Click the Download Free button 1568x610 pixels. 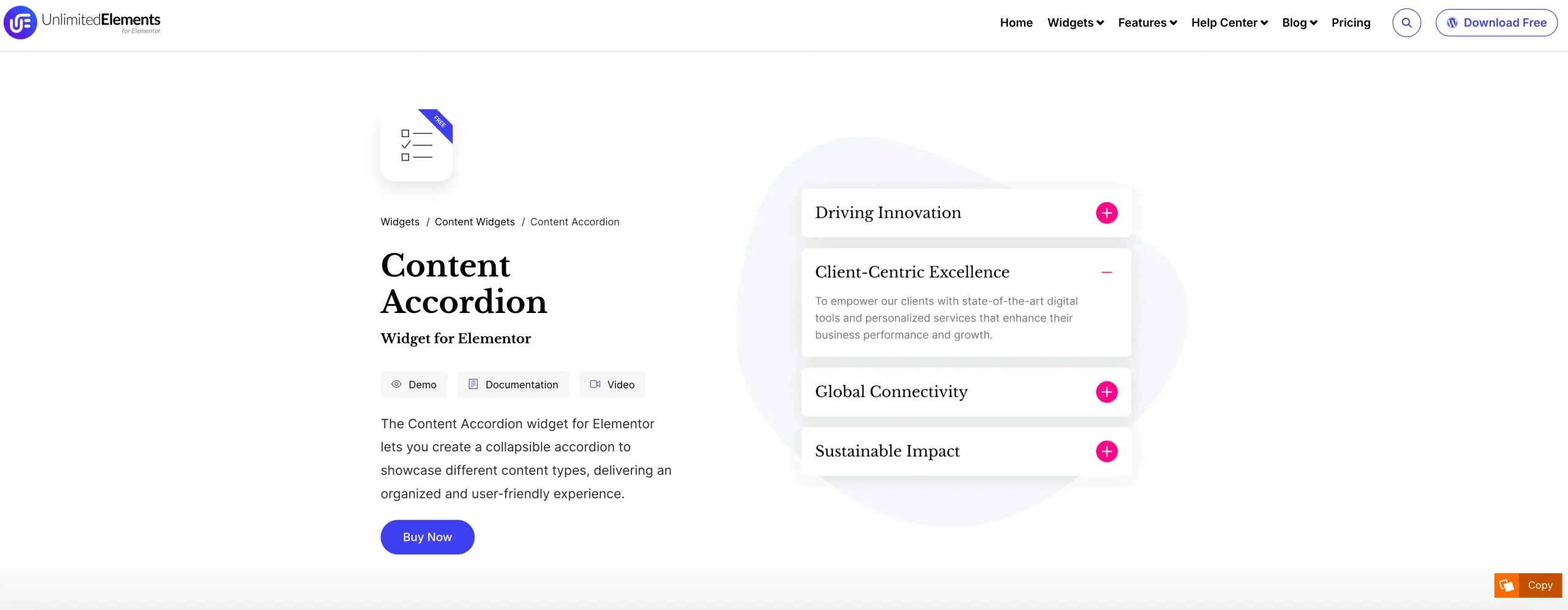[1496, 23]
